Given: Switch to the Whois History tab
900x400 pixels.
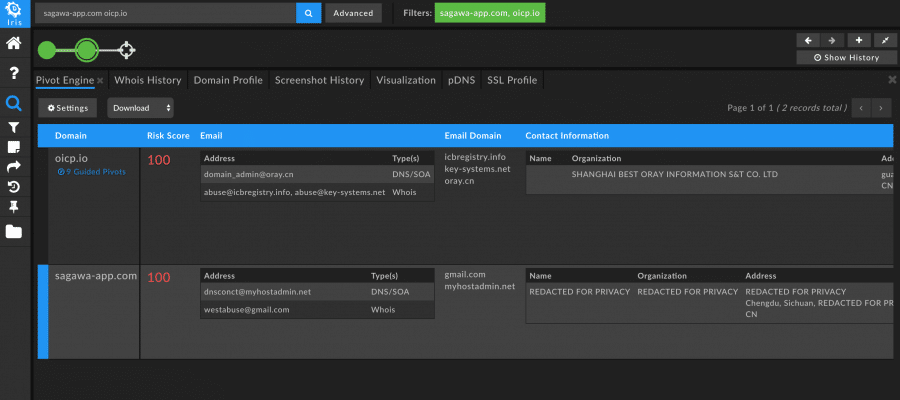Looking at the screenshot, I should [148, 80].
